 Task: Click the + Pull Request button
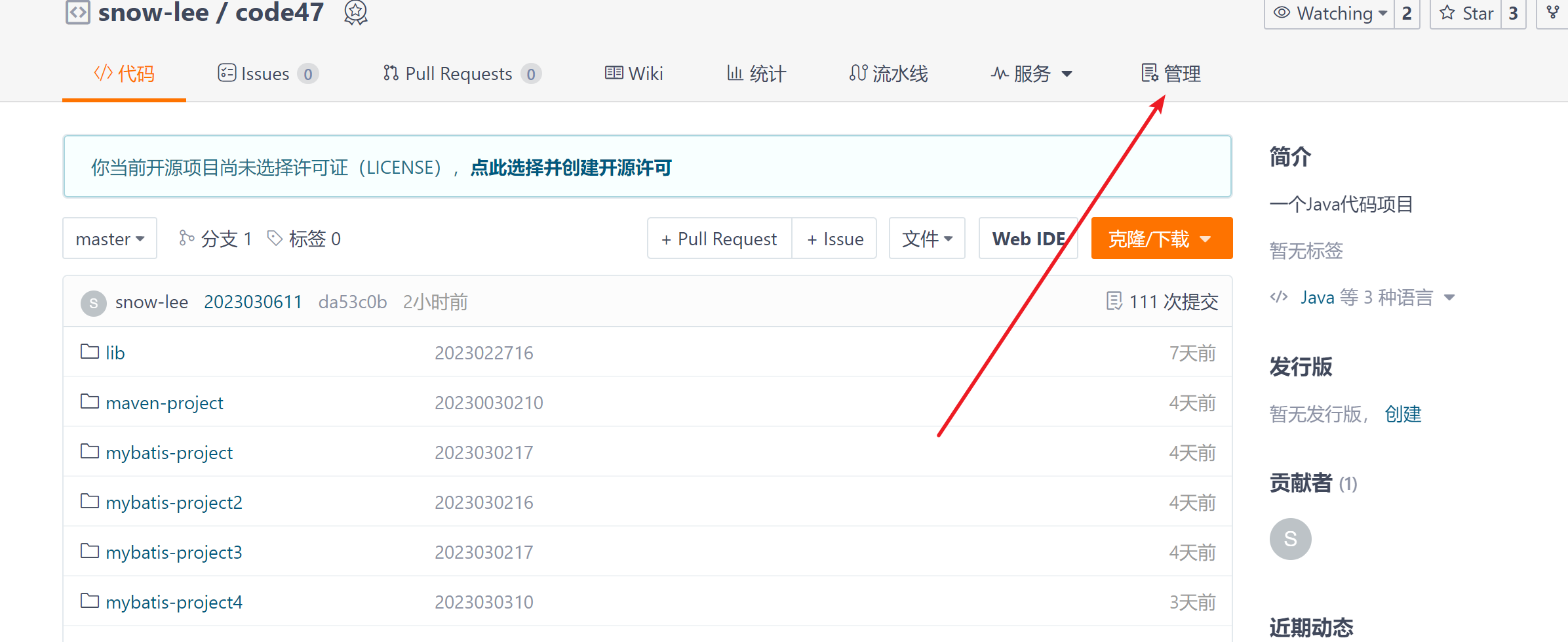coord(719,238)
